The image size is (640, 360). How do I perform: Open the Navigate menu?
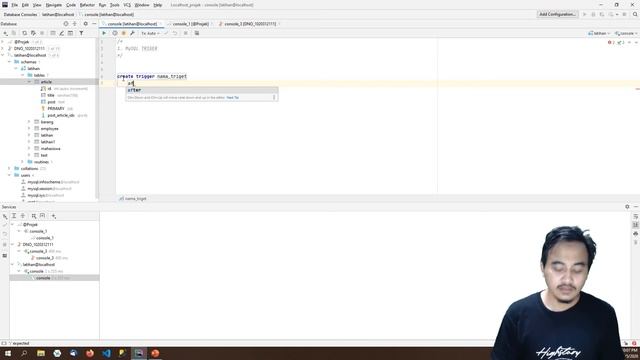coord(53,5)
